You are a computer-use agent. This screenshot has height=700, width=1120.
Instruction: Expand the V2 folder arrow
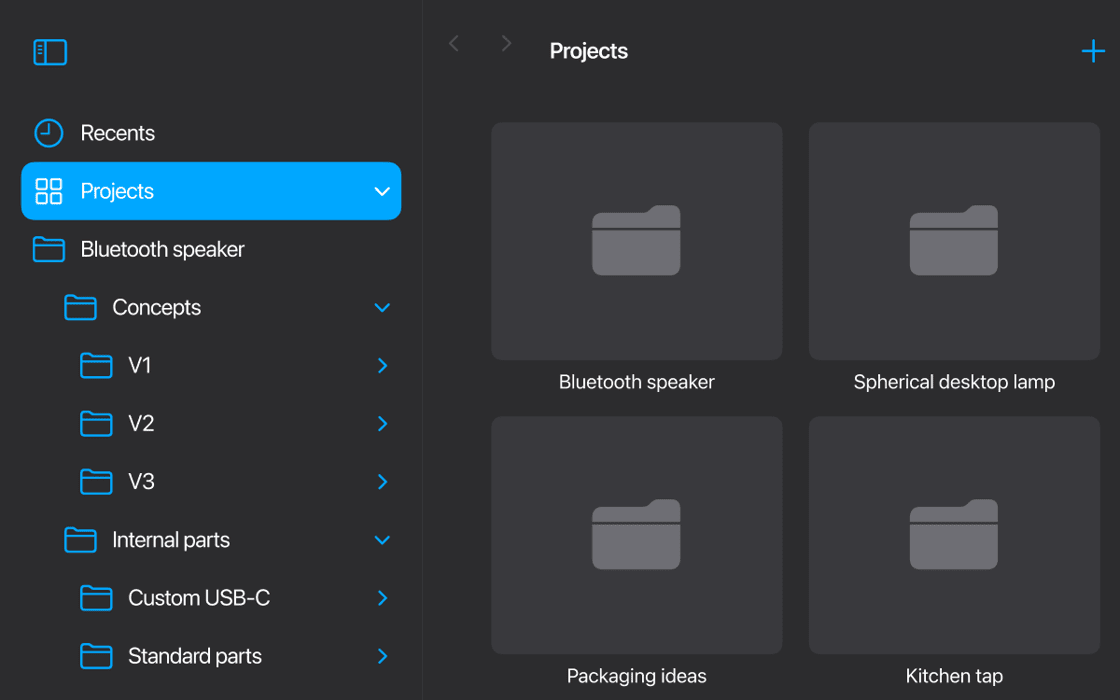(382, 424)
